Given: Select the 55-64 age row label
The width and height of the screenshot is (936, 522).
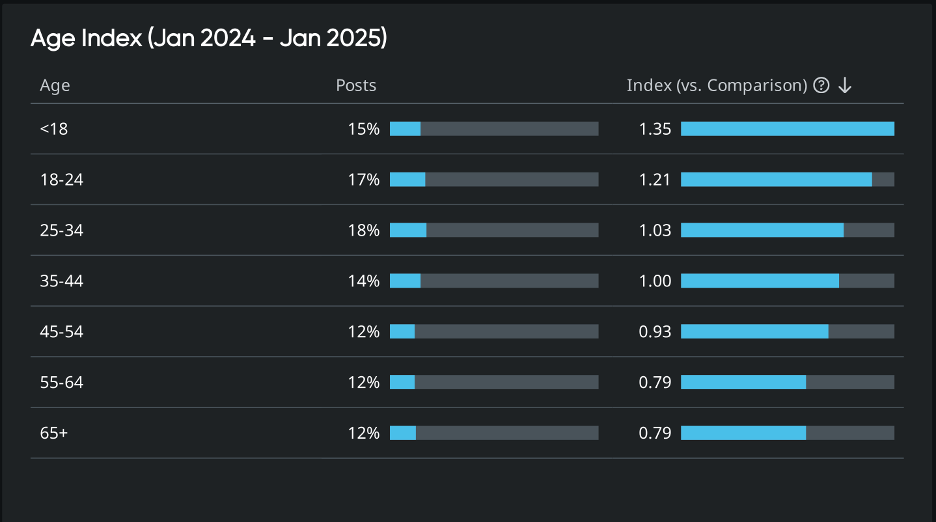Looking at the screenshot, I should [61, 382].
